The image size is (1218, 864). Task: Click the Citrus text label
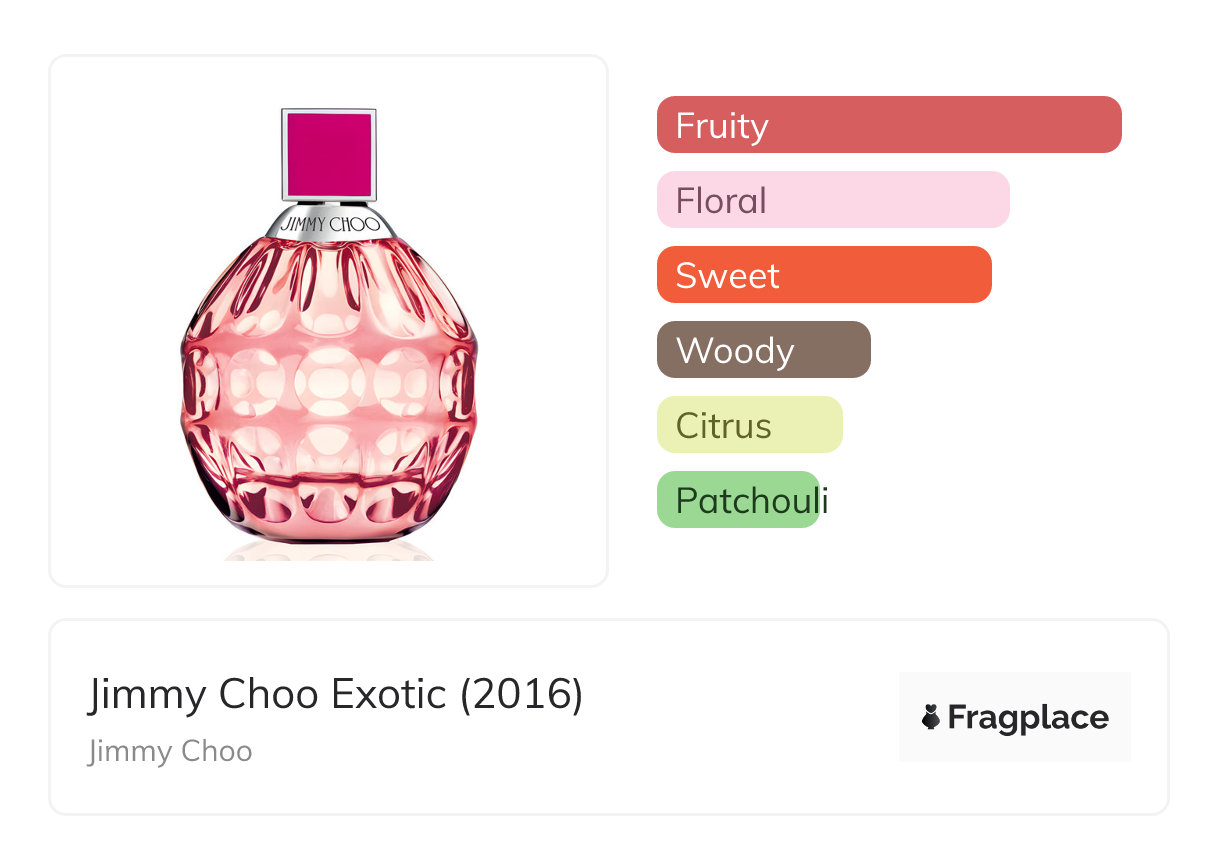tap(723, 426)
